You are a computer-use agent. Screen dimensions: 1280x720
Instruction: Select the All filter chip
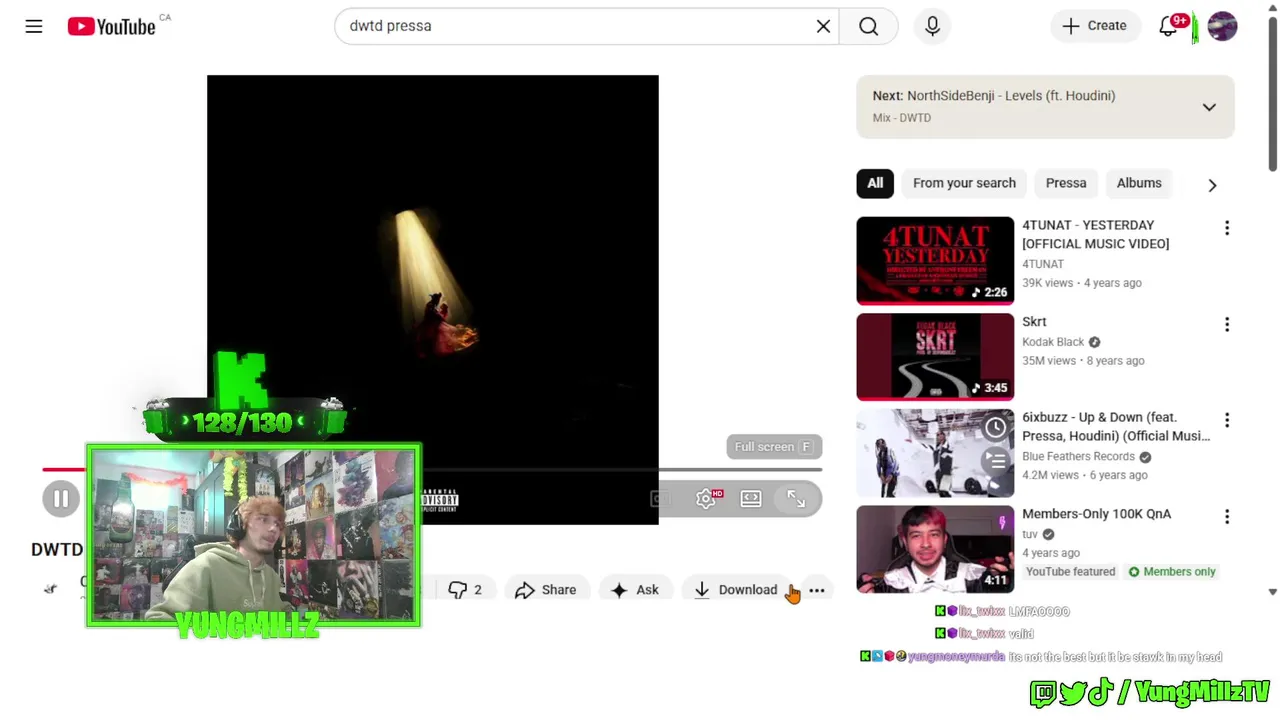(x=875, y=183)
